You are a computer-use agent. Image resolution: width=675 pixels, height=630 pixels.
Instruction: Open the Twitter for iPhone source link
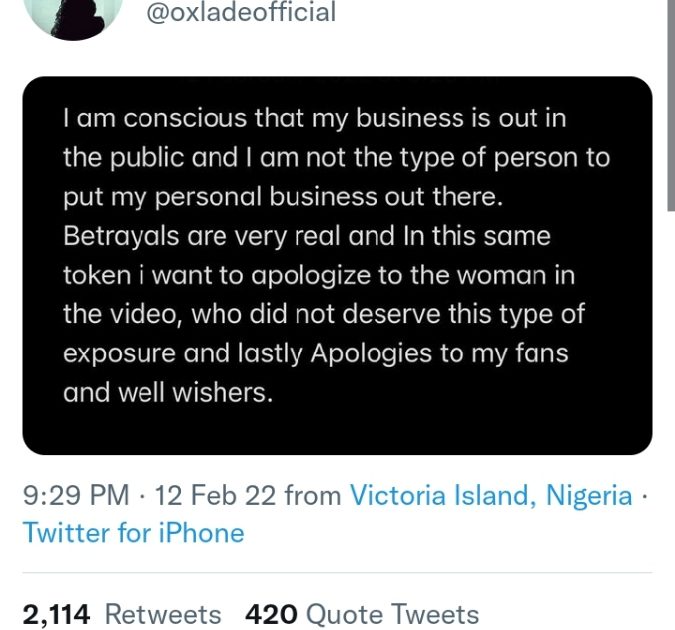pyautogui.click(x=133, y=532)
